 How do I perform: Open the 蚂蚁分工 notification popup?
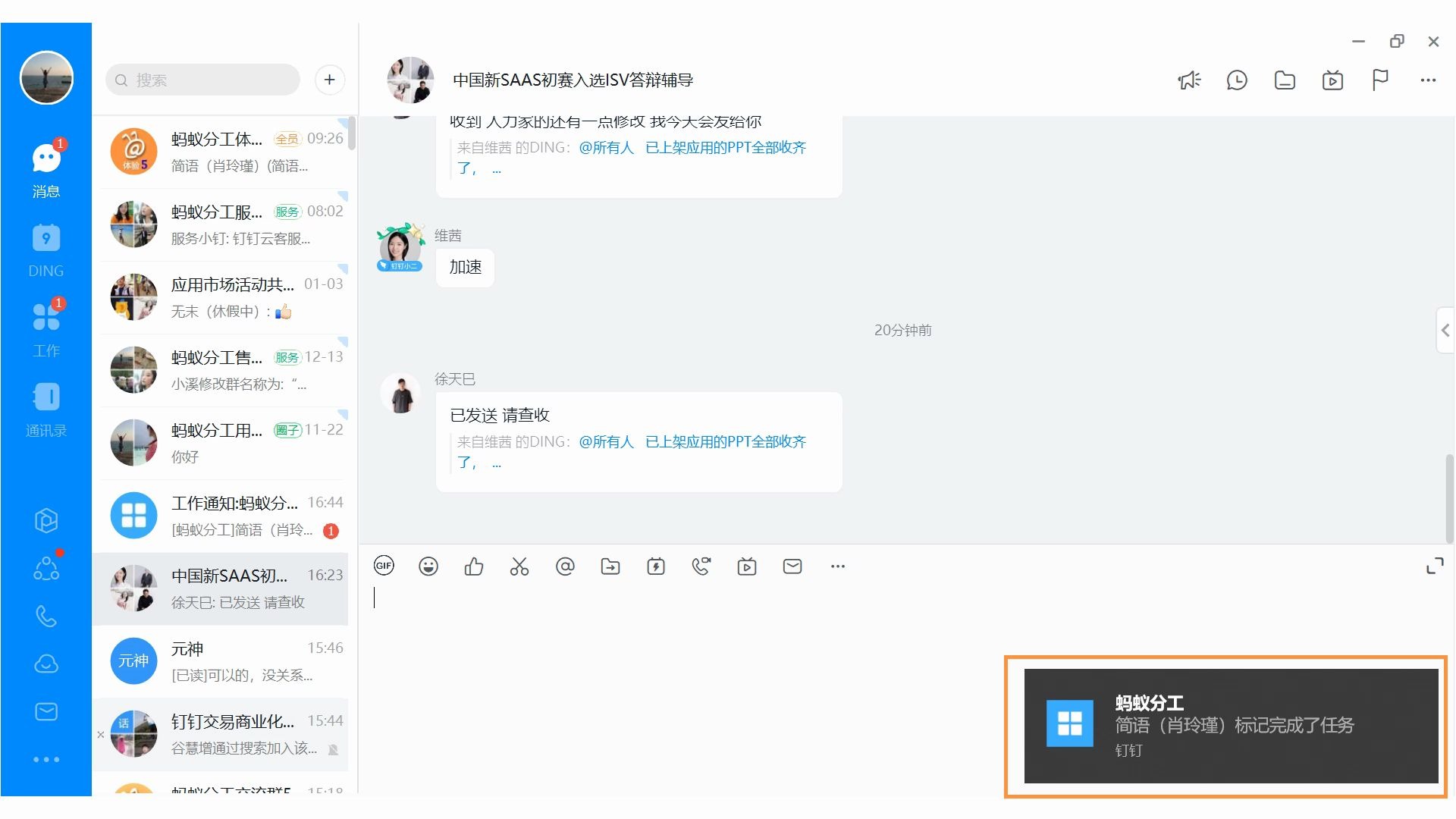click(1231, 726)
